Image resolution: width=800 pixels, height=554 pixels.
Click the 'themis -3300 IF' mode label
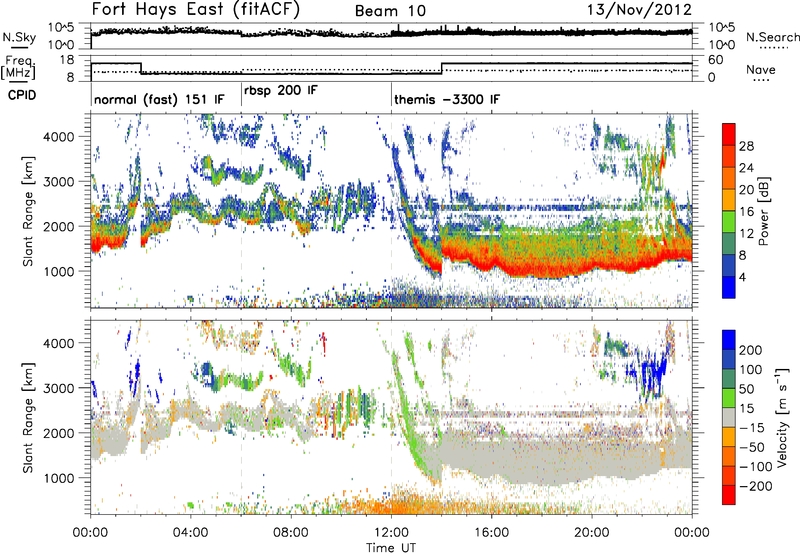[447, 99]
